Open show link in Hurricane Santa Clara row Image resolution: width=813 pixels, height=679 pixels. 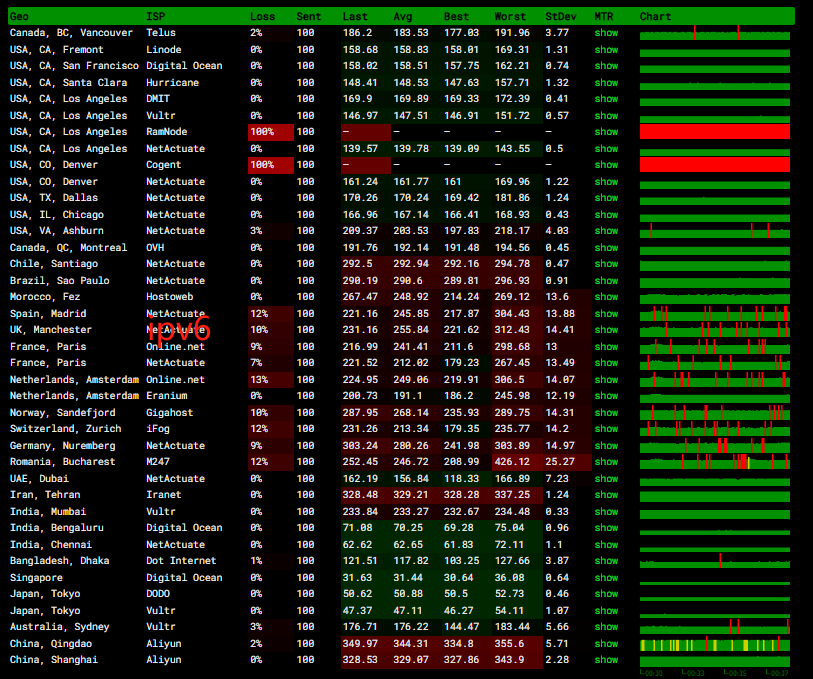(606, 82)
